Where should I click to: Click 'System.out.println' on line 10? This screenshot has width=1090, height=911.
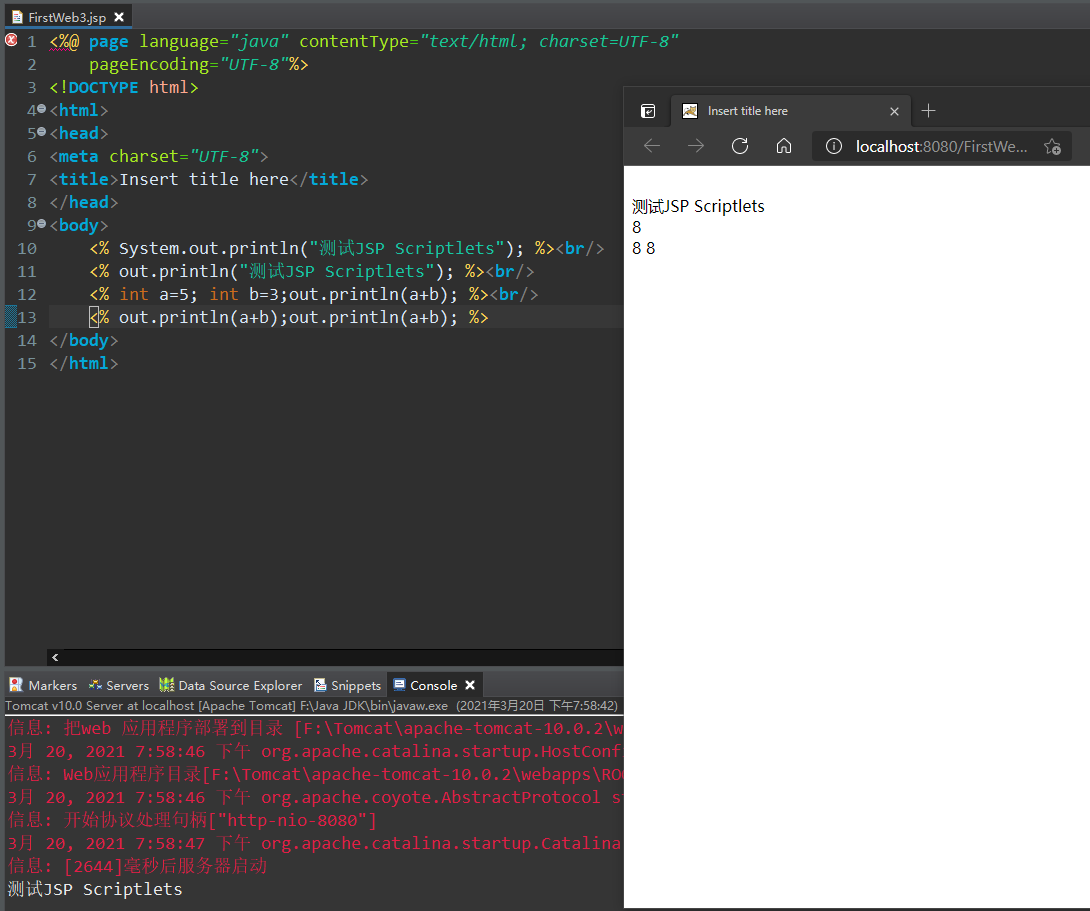pyautogui.click(x=209, y=248)
